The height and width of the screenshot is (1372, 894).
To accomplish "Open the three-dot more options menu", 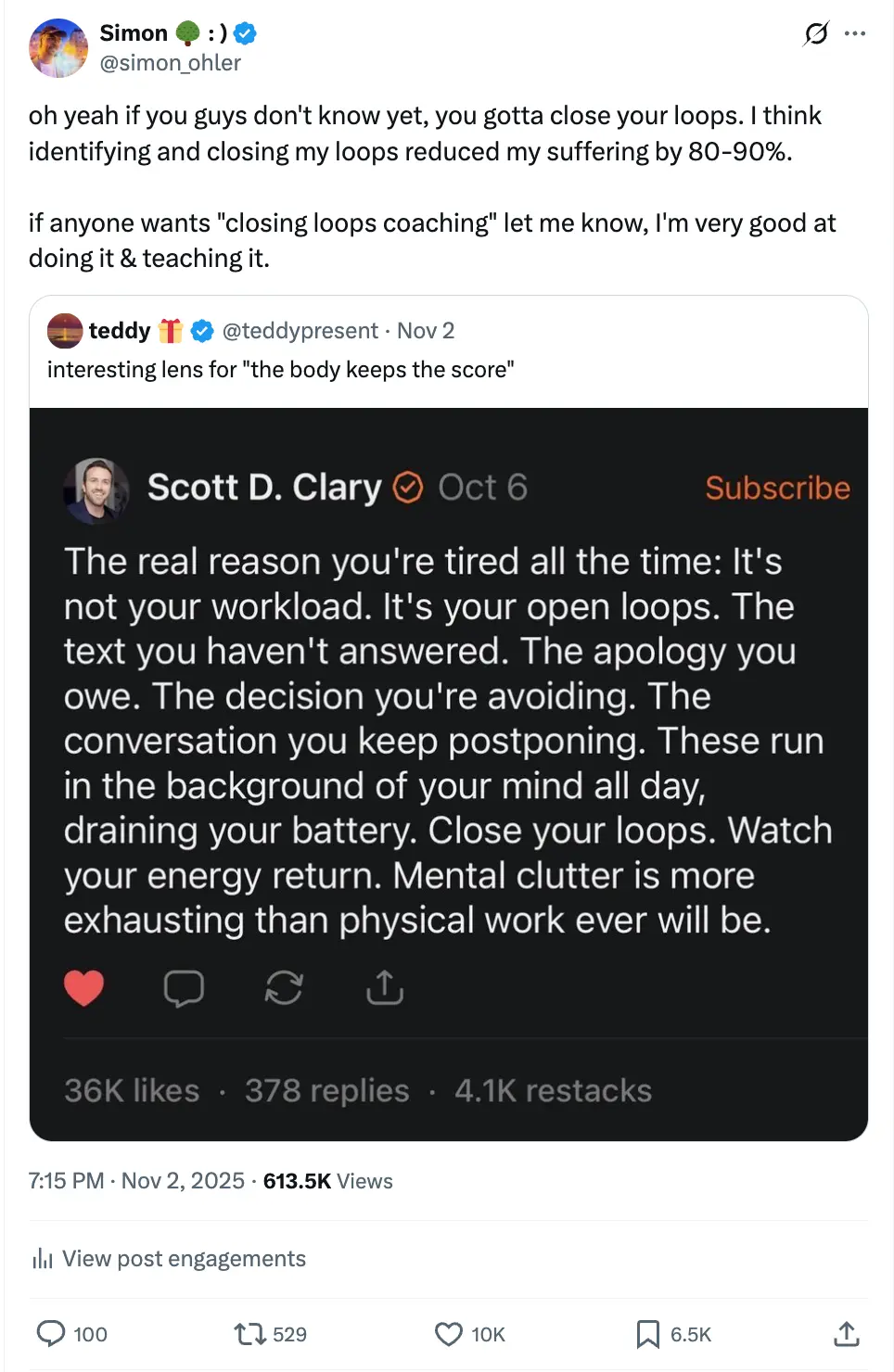I will click(855, 34).
